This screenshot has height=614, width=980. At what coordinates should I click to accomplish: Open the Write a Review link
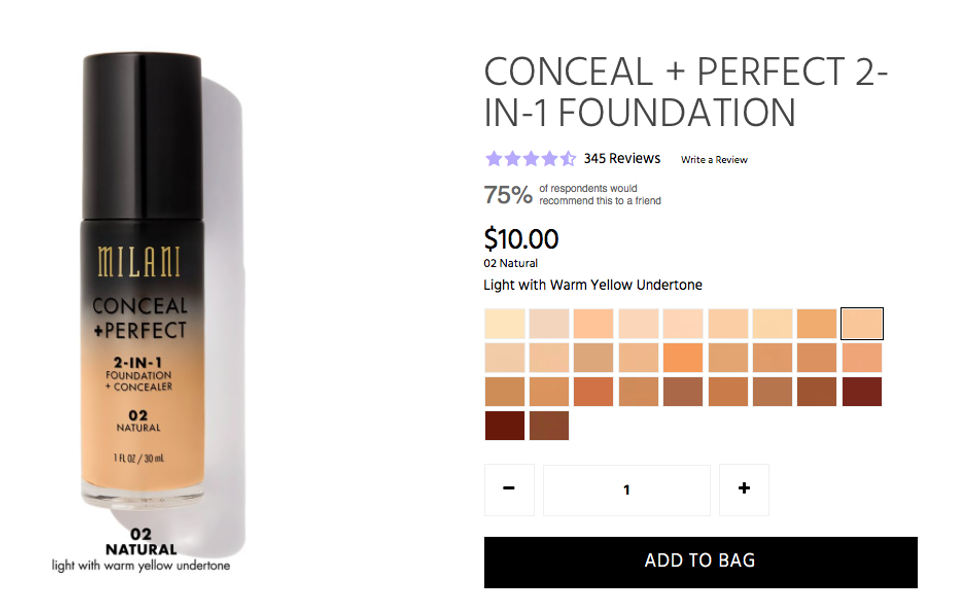coord(714,160)
